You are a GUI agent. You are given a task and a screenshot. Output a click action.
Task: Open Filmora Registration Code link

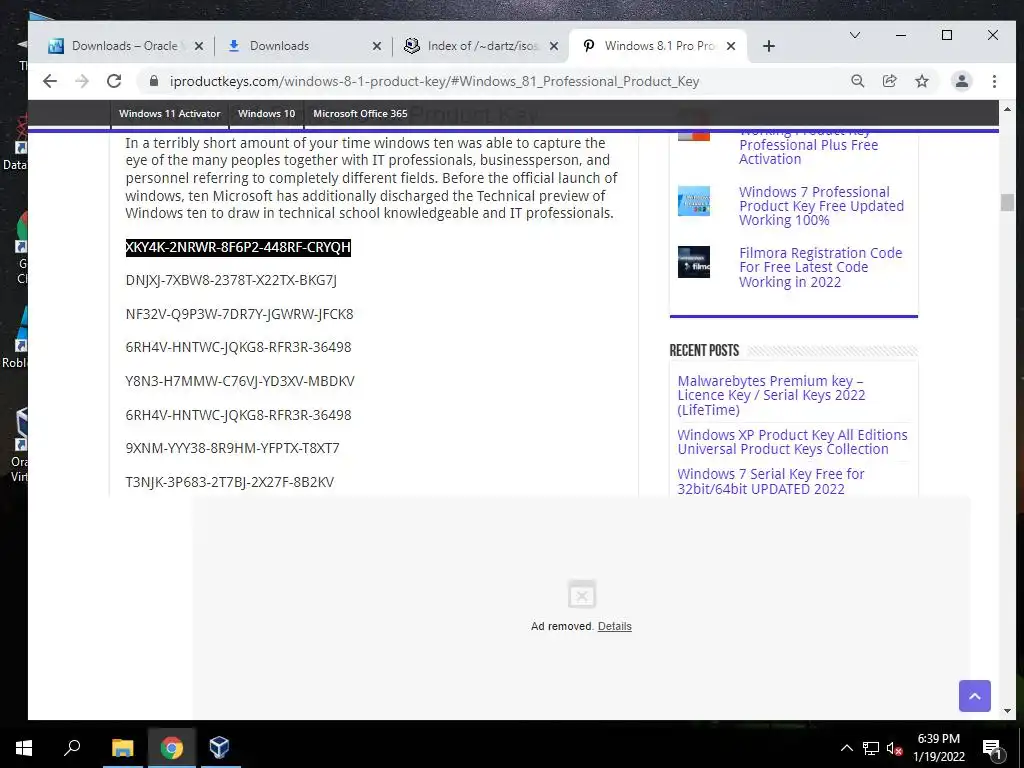(820, 267)
